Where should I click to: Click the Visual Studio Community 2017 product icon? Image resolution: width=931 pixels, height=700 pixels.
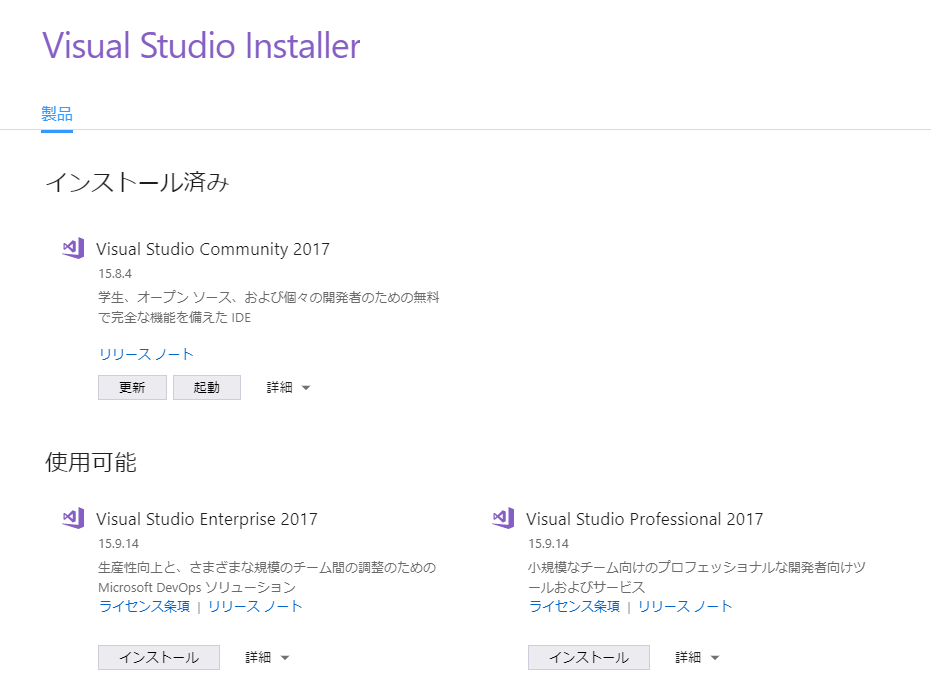pyautogui.click(x=71, y=247)
